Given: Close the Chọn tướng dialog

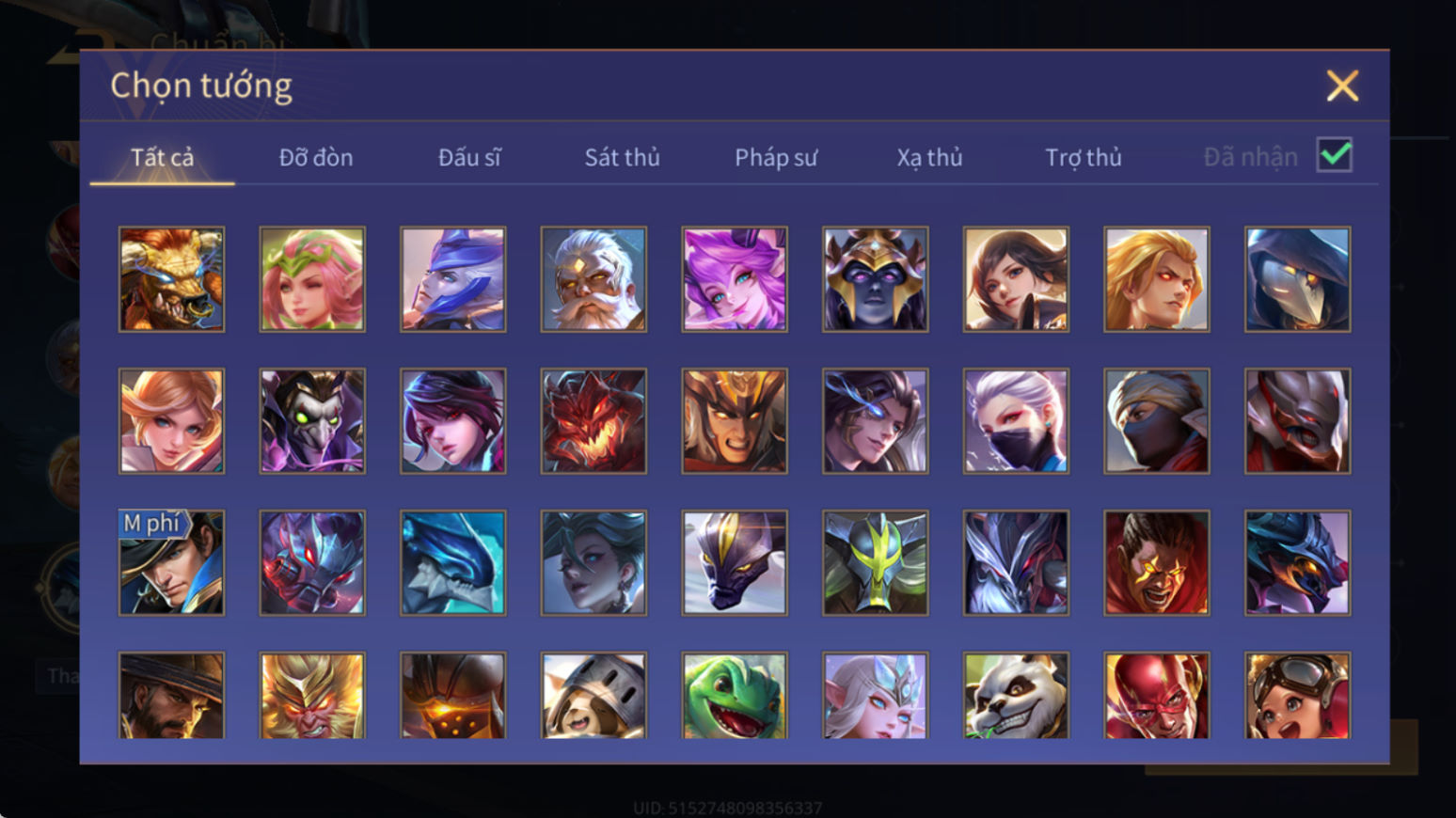Looking at the screenshot, I should (1342, 86).
